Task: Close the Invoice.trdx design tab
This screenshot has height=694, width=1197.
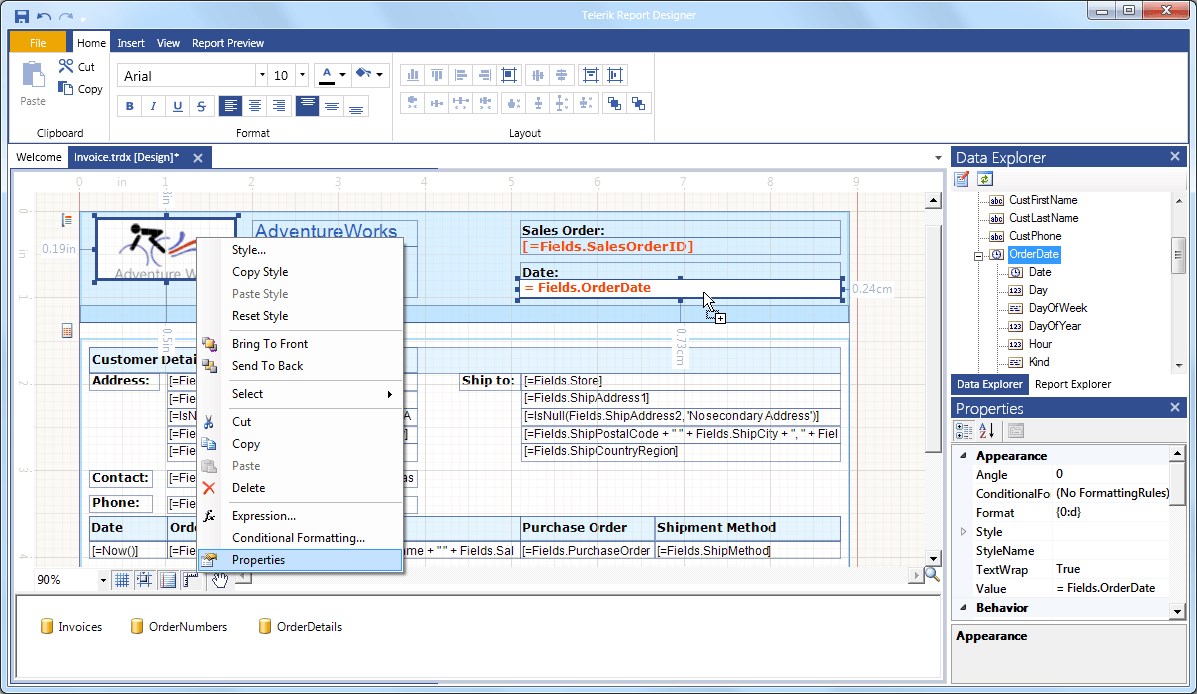Action: click(198, 158)
